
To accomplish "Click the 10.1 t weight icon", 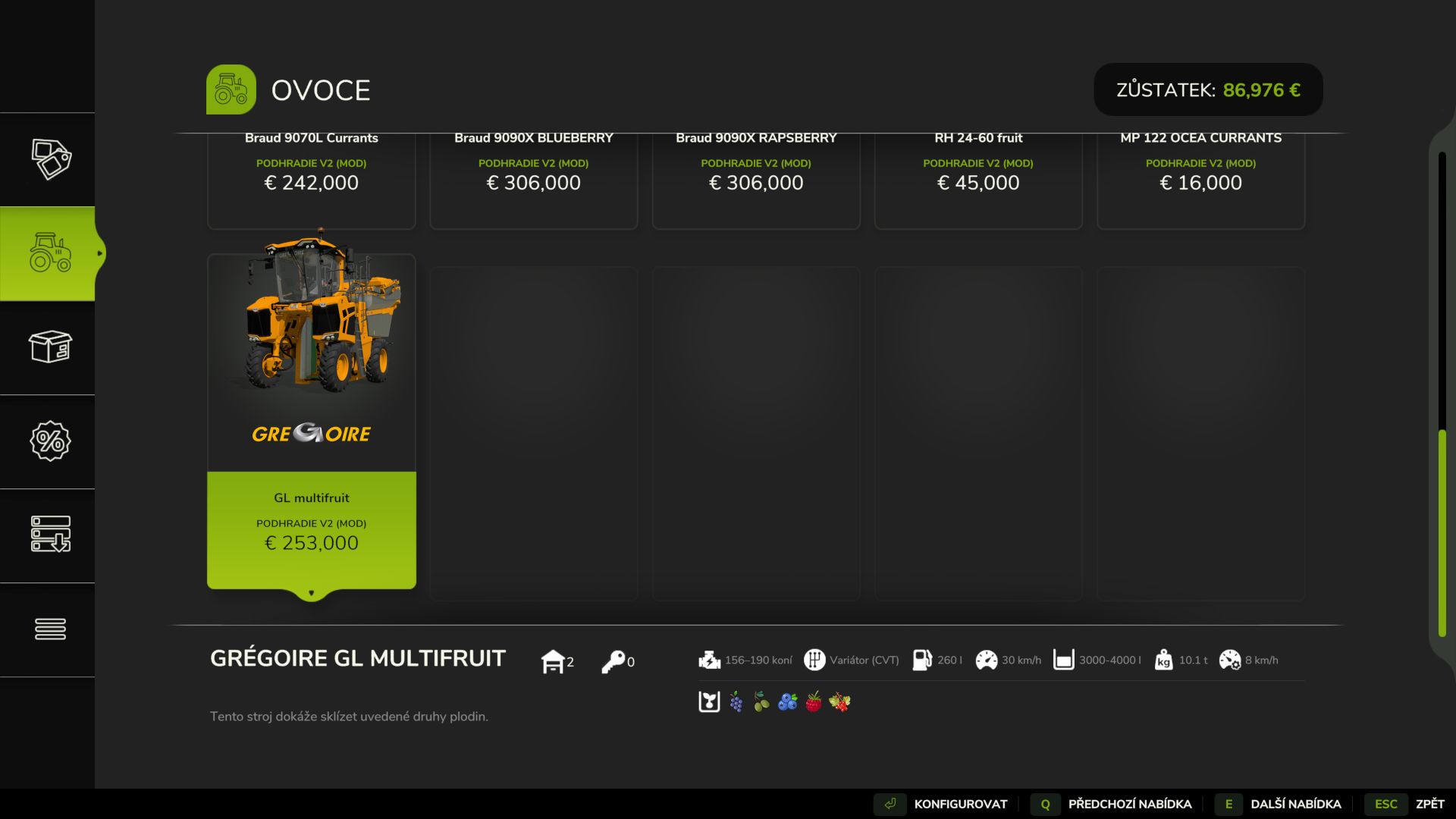I will pos(1163,660).
